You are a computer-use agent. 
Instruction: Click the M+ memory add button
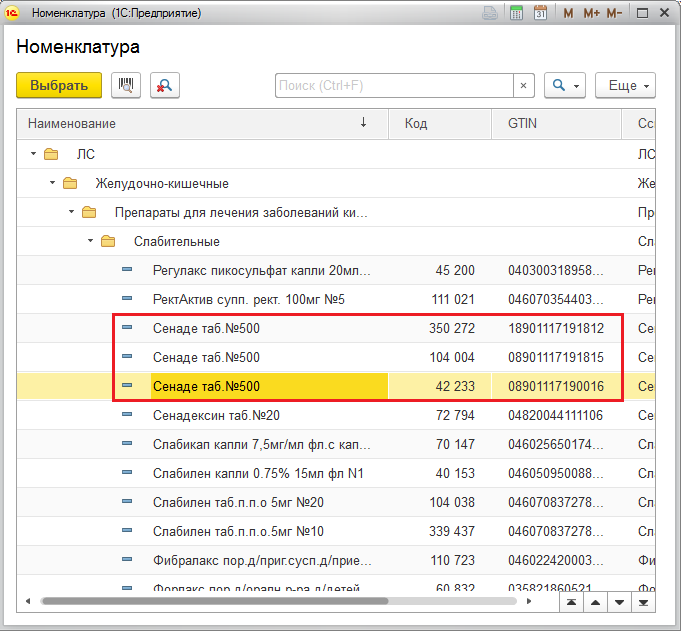[591, 13]
